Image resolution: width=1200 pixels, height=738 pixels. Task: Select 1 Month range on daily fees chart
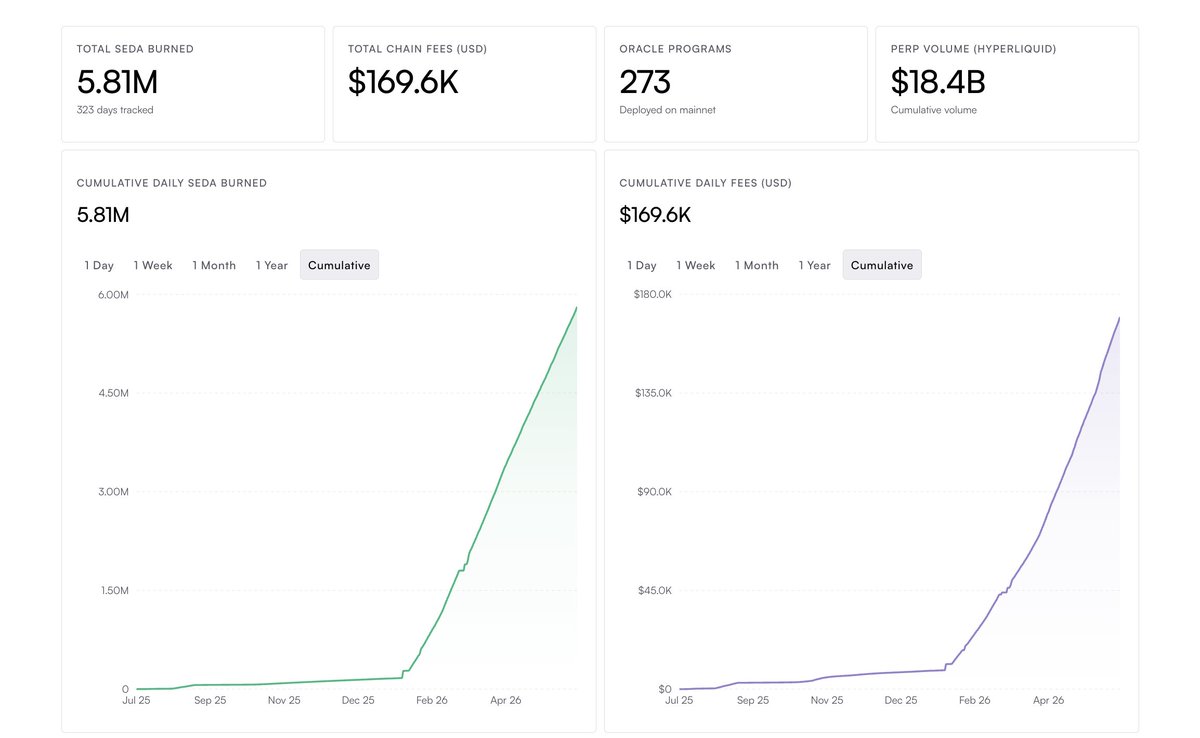[757, 265]
